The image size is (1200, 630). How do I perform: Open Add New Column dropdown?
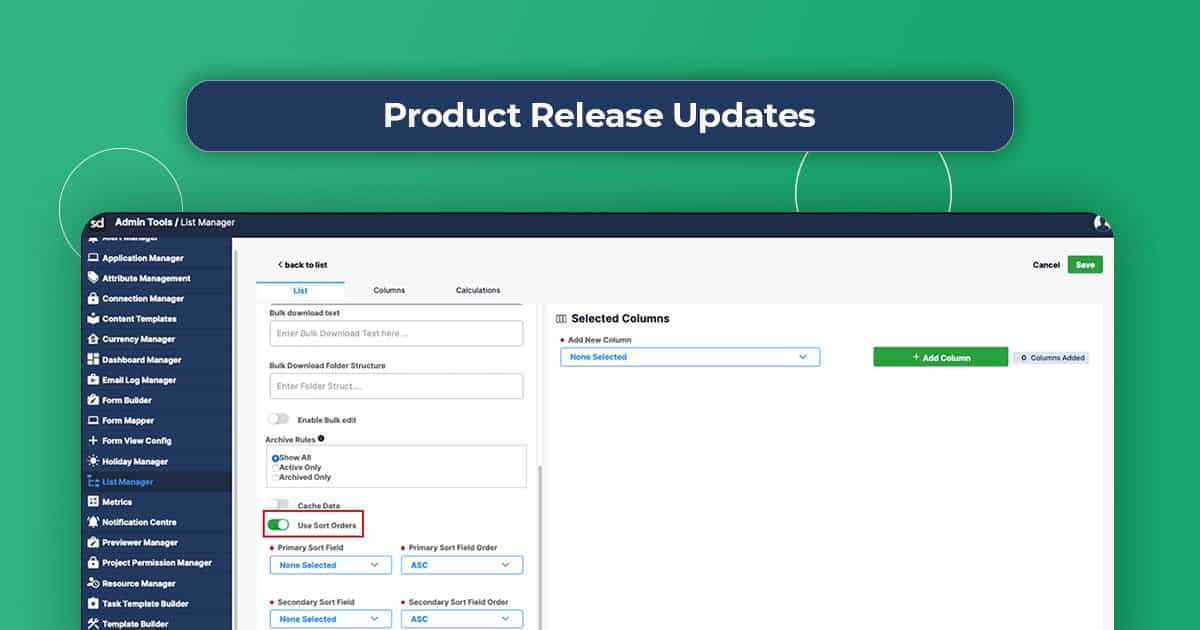[x=690, y=357]
